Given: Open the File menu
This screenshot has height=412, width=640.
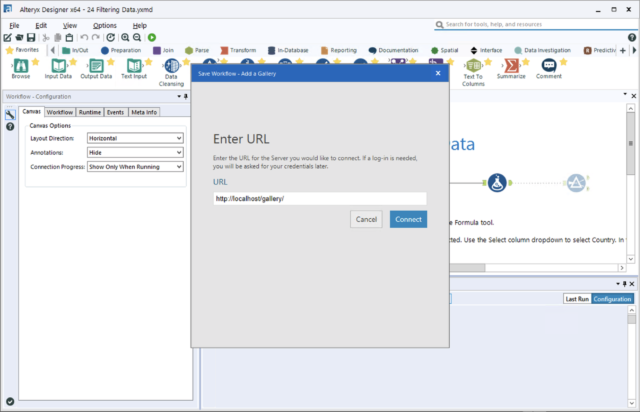Looking at the screenshot, I should 14,25.
